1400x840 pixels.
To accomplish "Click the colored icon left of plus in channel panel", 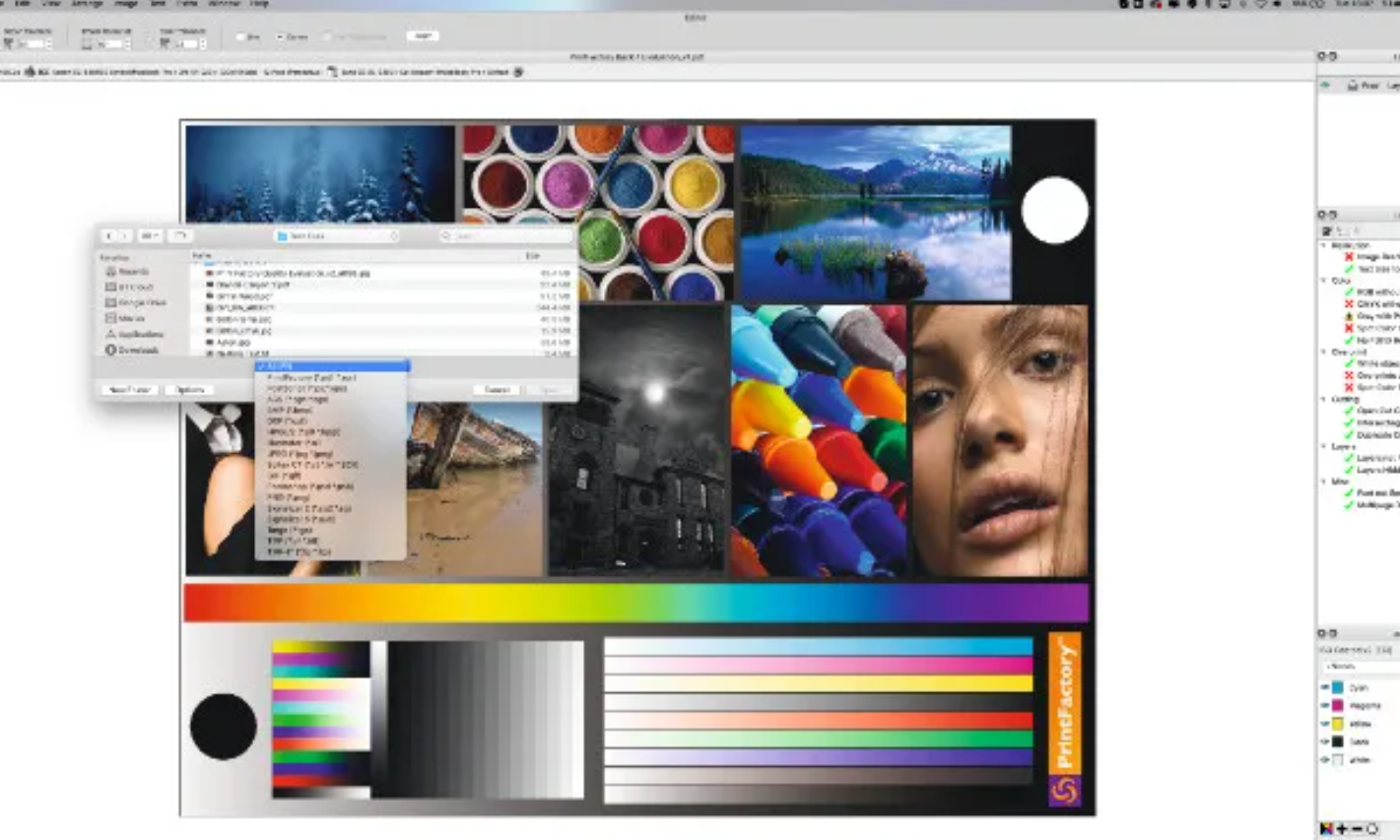I will tap(1327, 829).
